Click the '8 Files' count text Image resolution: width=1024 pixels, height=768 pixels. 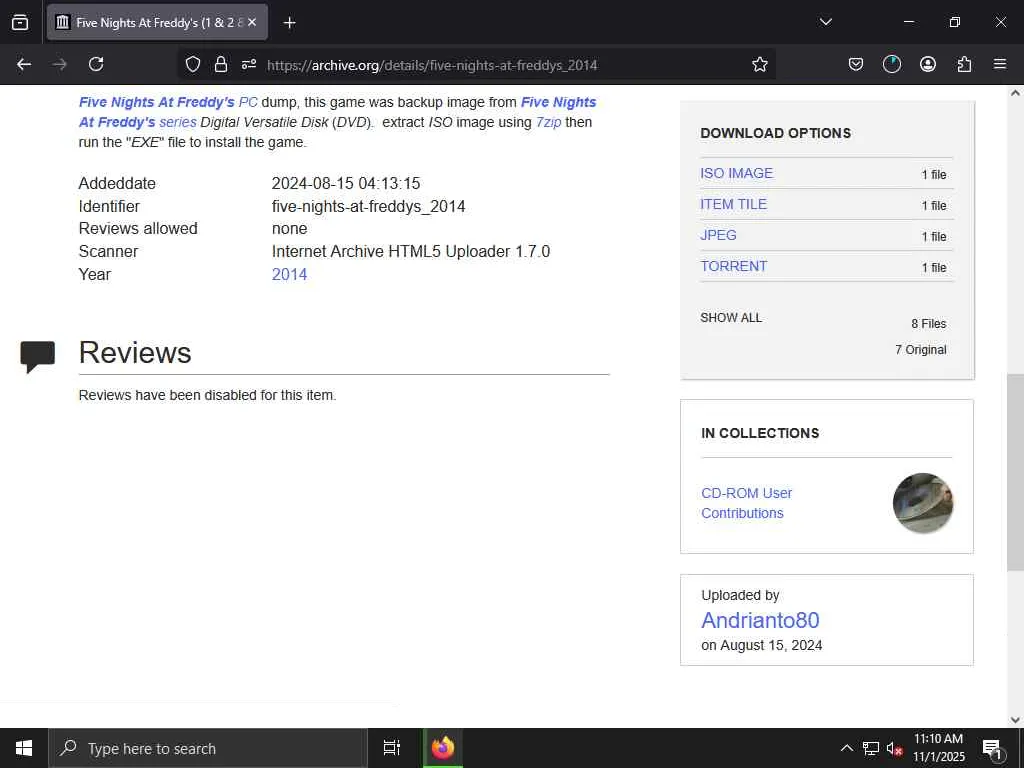click(x=929, y=324)
